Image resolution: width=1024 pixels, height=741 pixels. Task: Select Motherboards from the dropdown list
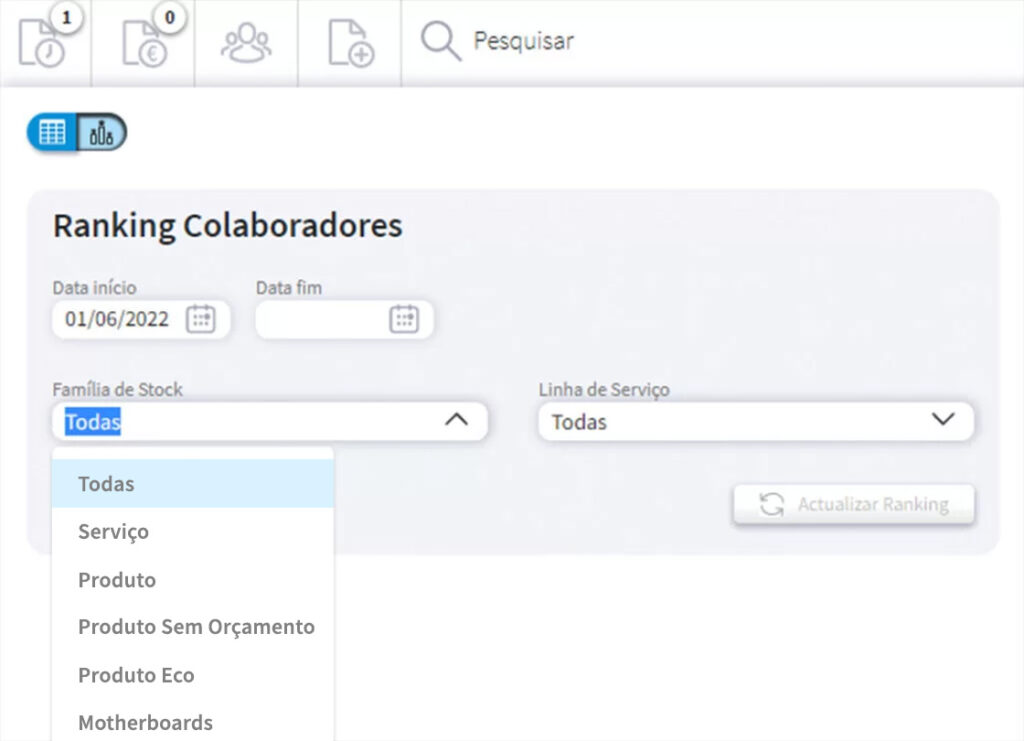tap(145, 722)
